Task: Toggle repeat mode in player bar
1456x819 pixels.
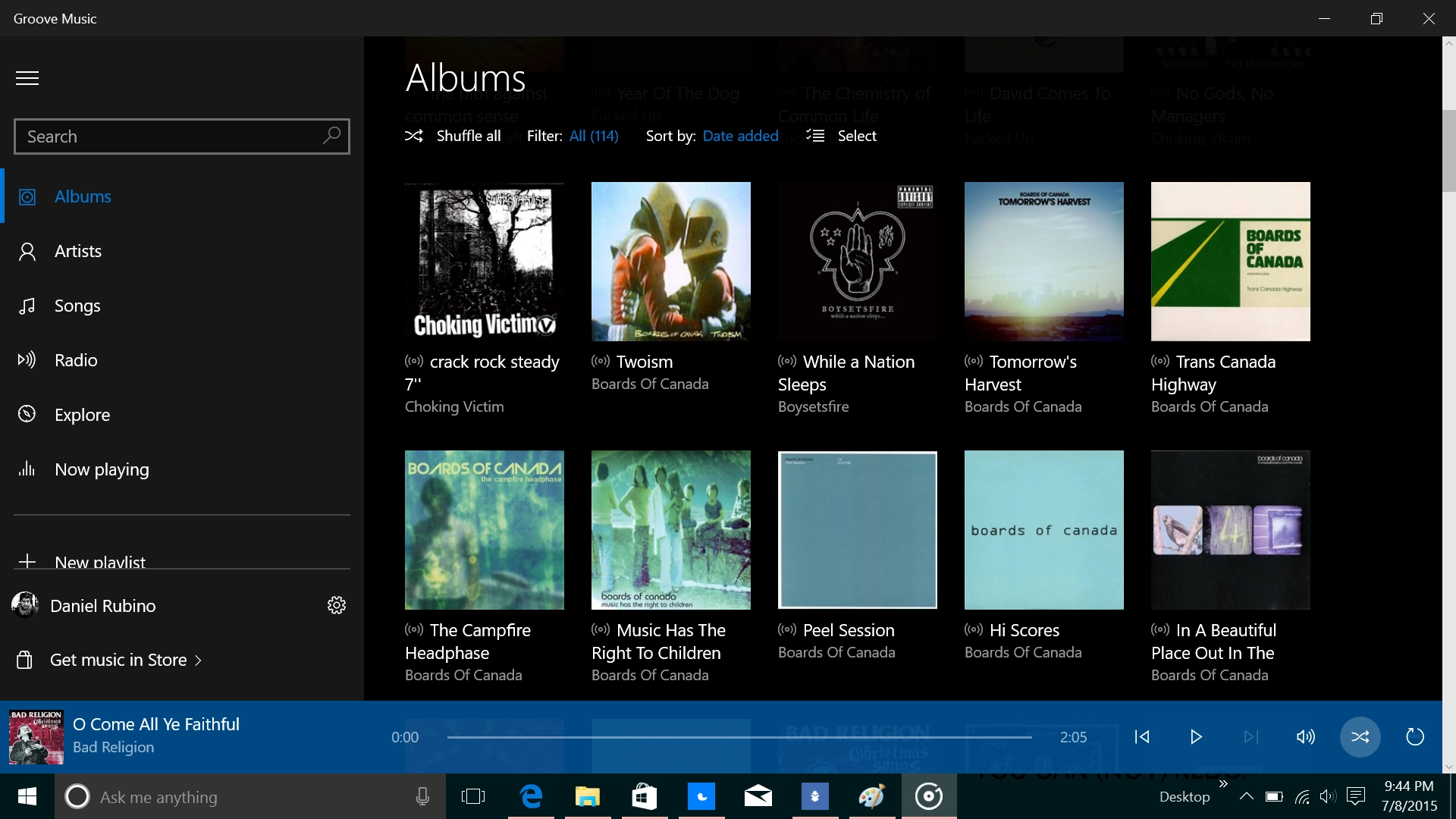Action: pos(1415,736)
